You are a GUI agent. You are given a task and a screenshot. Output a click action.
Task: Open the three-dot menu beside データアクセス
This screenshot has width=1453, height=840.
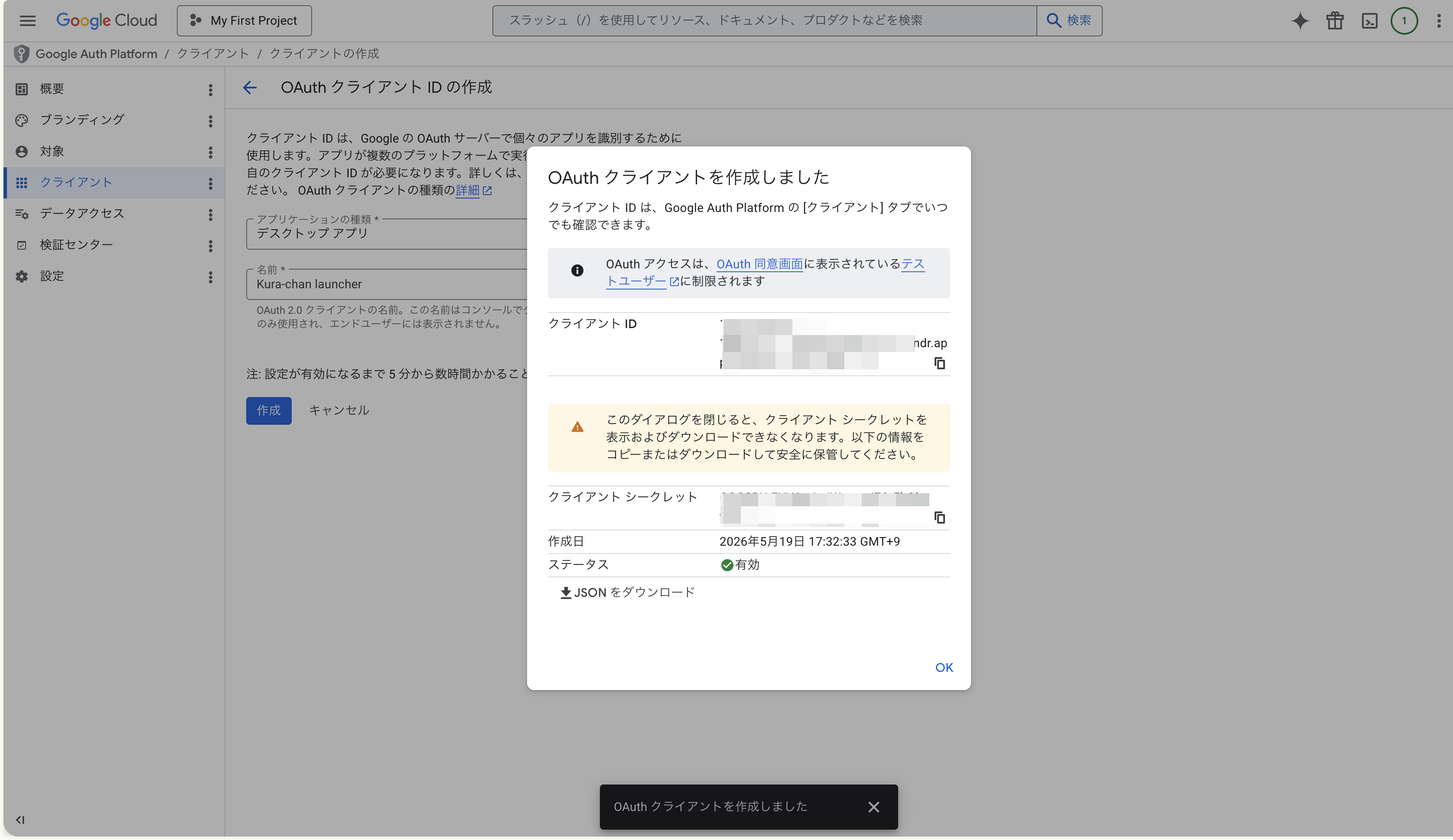tap(211, 215)
